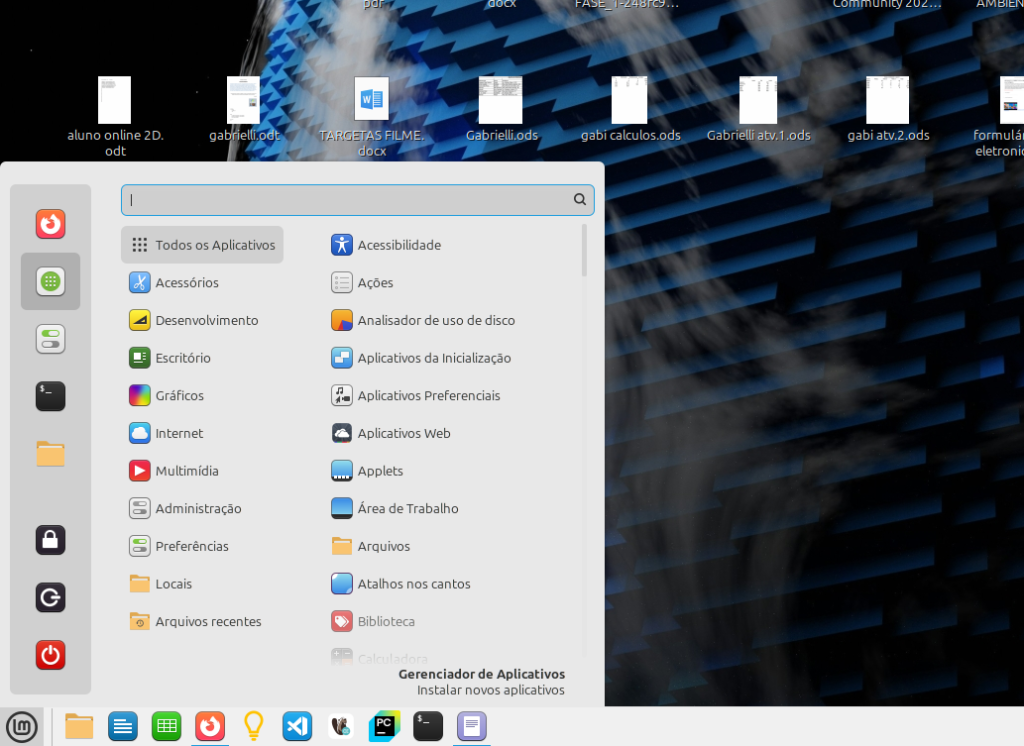Screen dimensions: 1024x746
Task: Click the logout icon in the sidebar
Action: 50,598
